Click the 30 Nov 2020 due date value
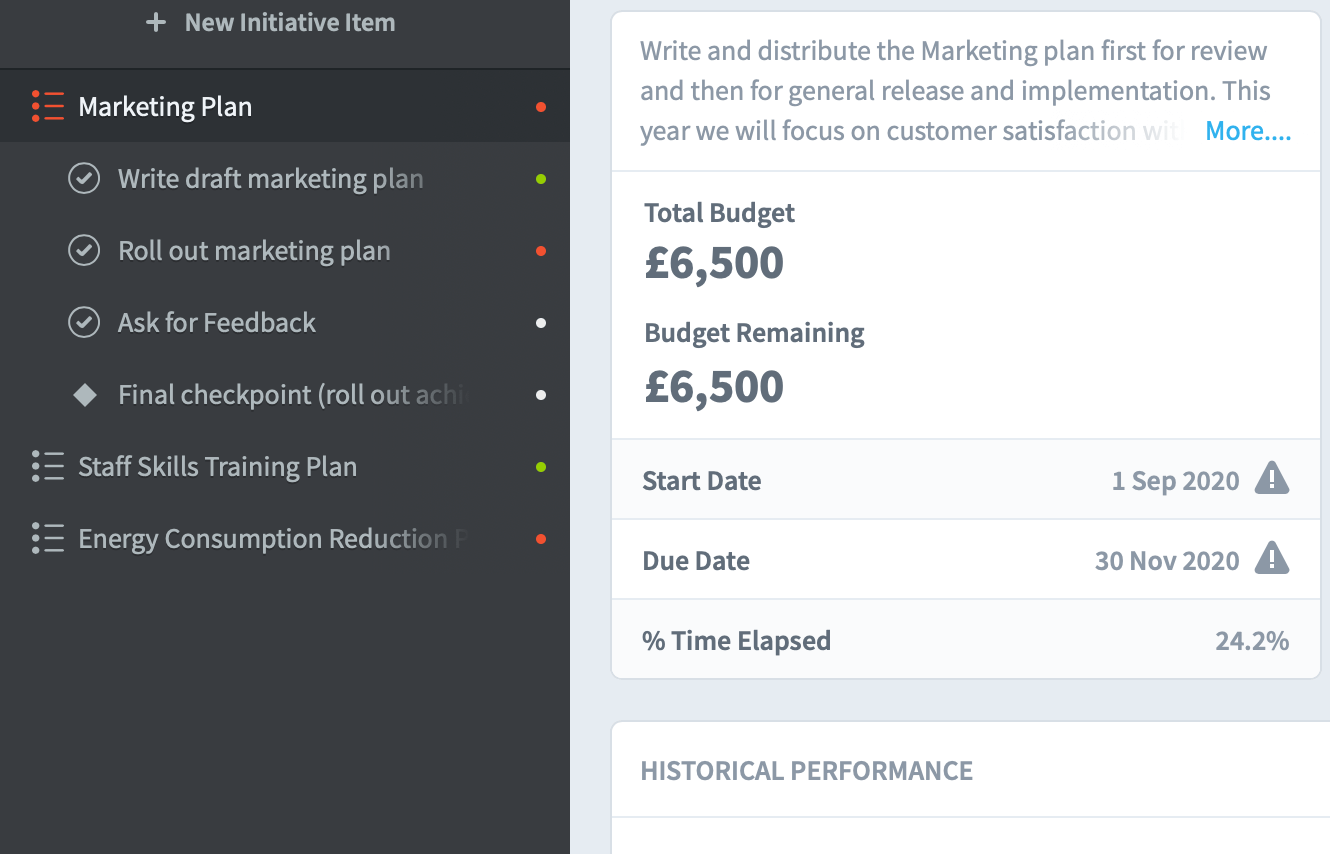The height and width of the screenshot is (854, 1330). point(1167,560)
